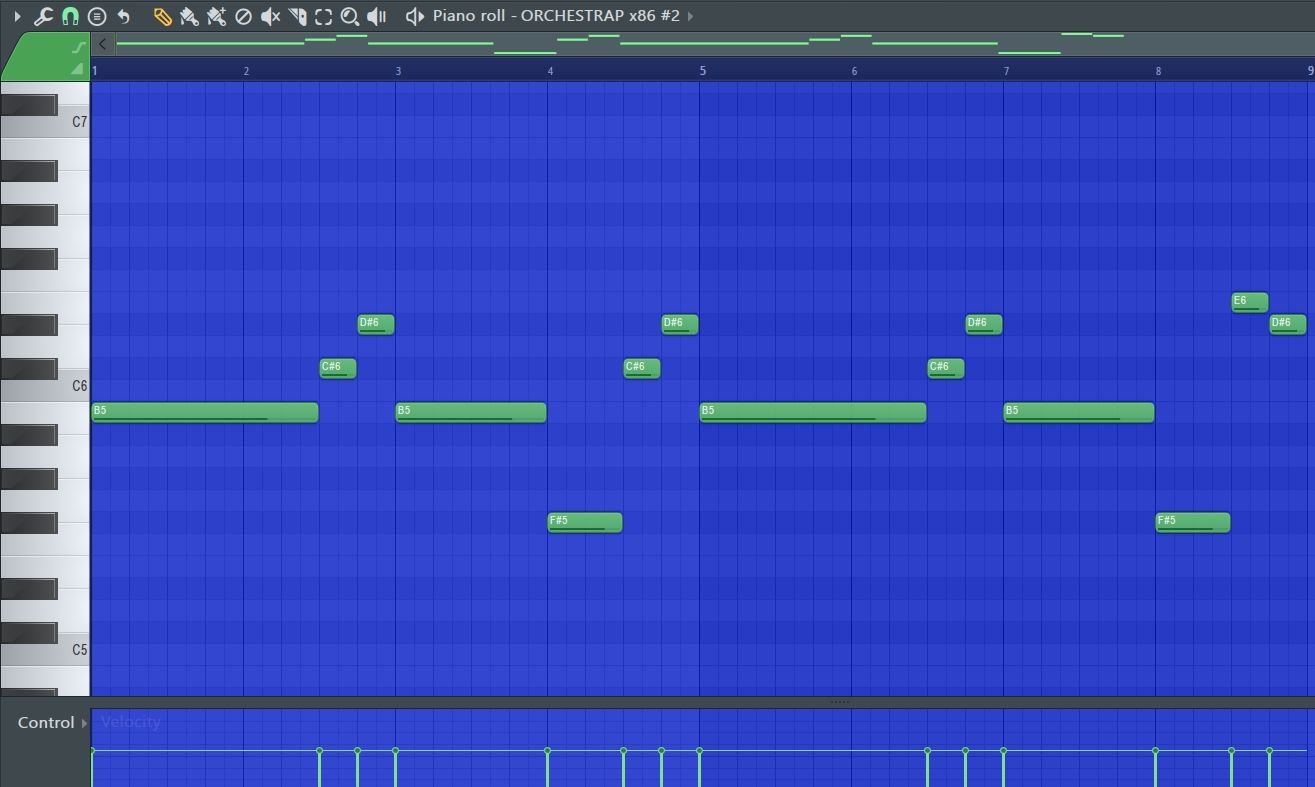This screenshot has width=1315, height=787.
Task: Select the Paint brush tool
Action: click(188, 16)
